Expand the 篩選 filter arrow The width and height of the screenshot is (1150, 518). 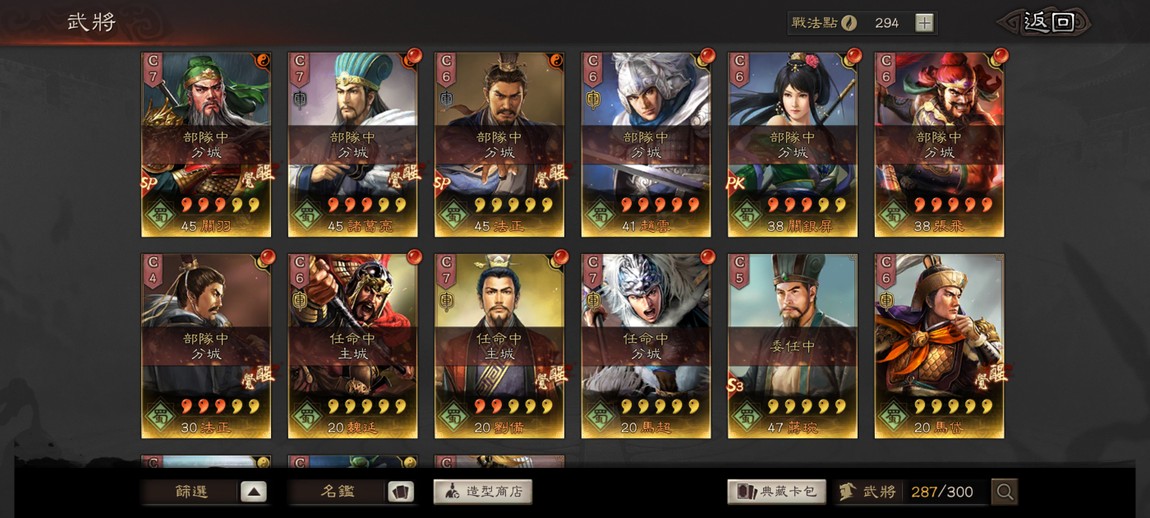click(x=253, y=492)
